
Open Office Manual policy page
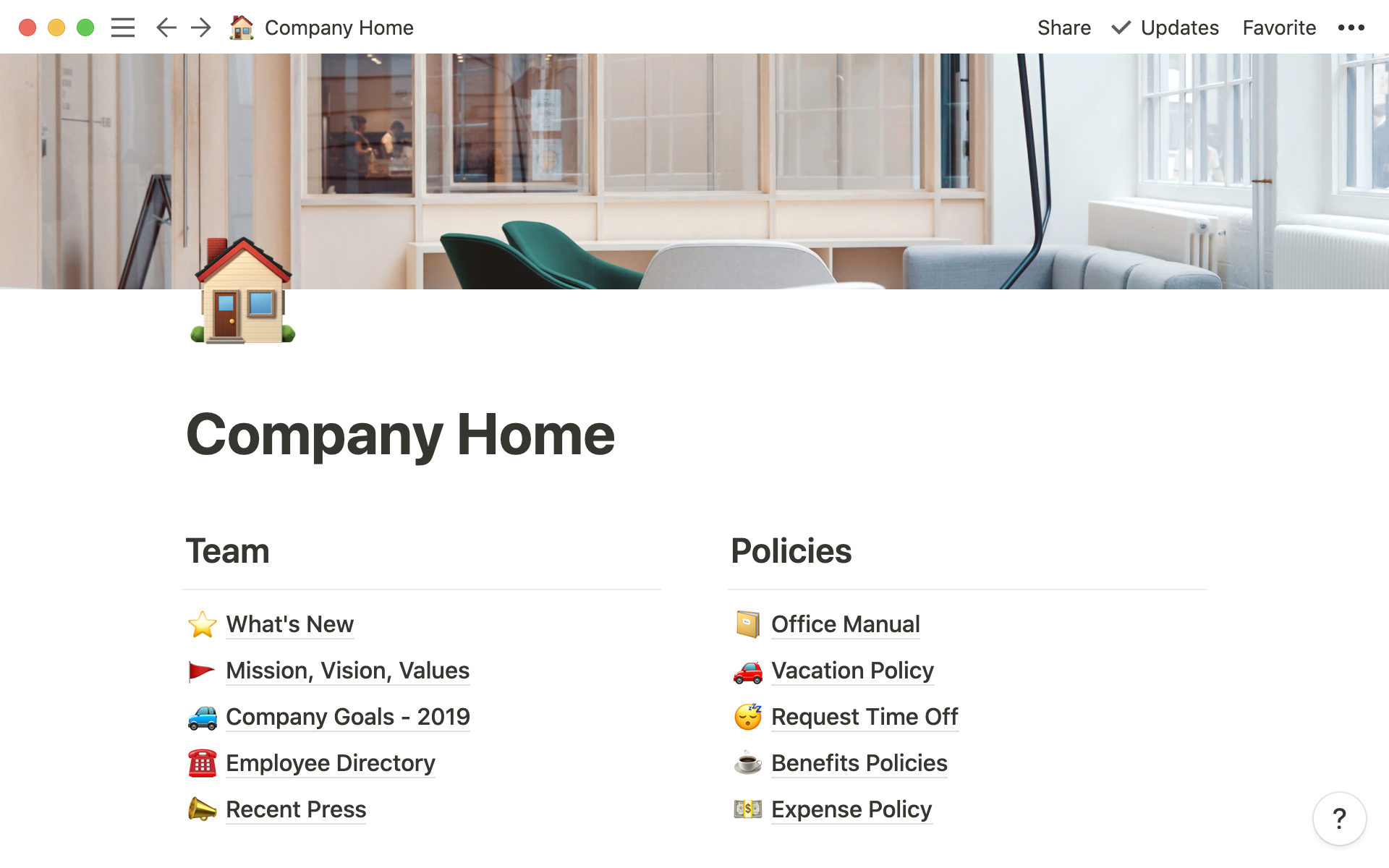click(845, 622)
